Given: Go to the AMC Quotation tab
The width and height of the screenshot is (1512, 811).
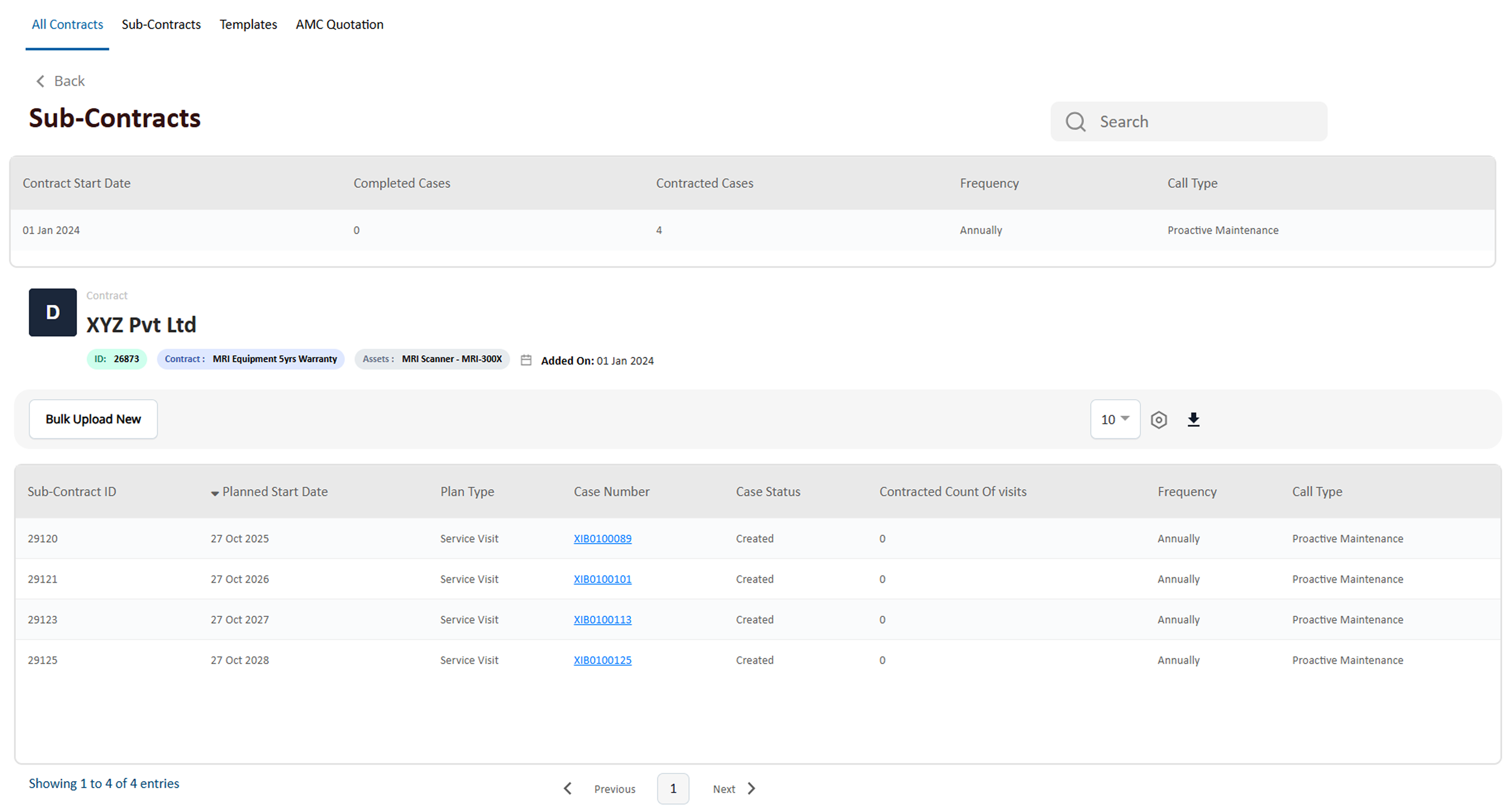Looking at the screenshot, I should 339,25.
